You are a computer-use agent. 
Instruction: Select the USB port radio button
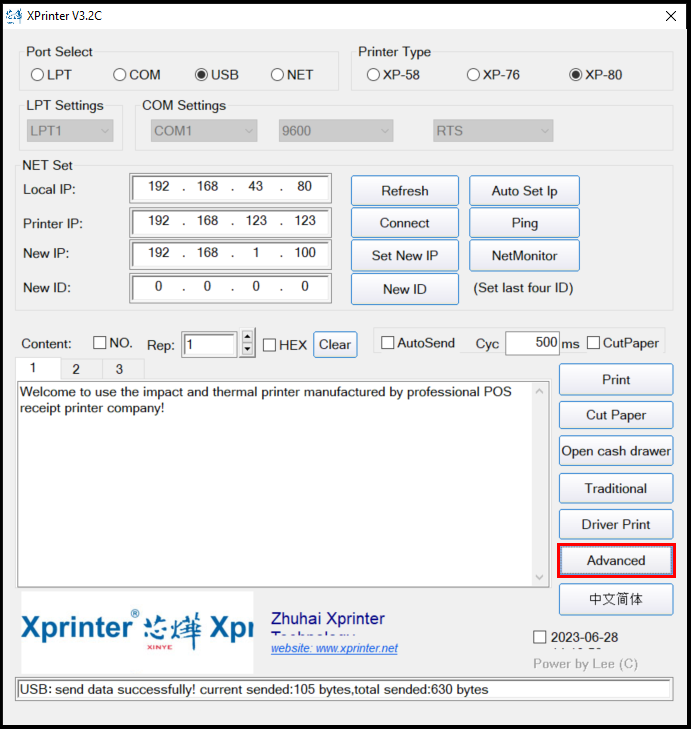[x=201, y=75]
